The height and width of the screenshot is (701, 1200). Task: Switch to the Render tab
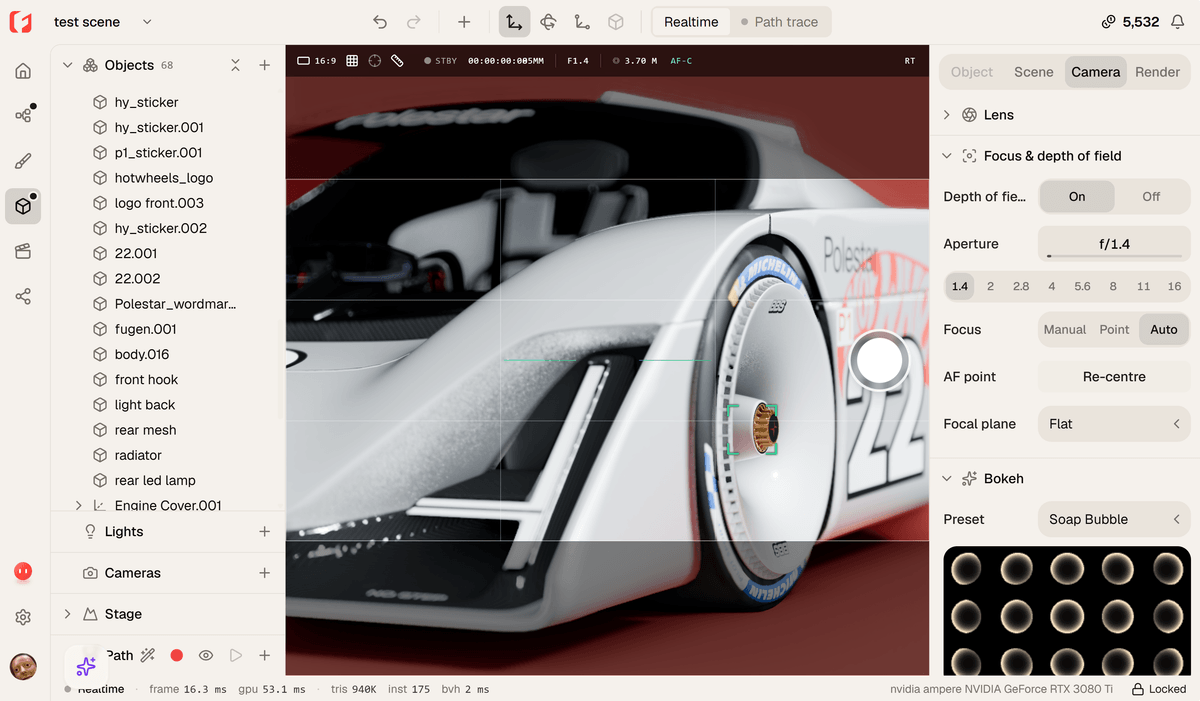tap(1157, 72)
